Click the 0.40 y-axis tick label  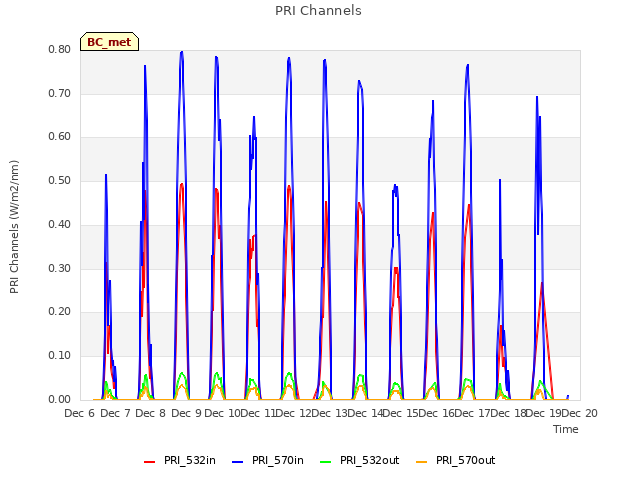60,224
